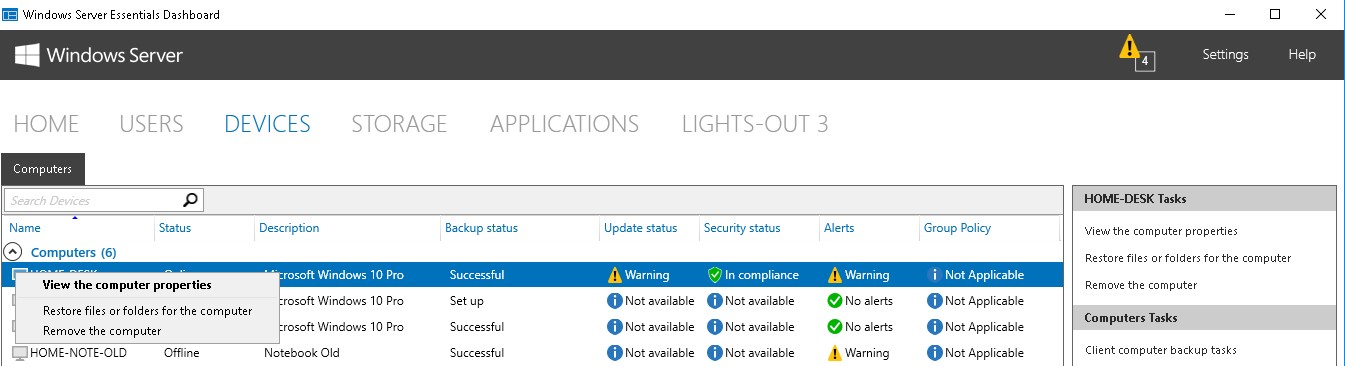Viewport: 1345px width, 366px height.
Task: Select the HOME-NOTE-OLD computer row name
Action: tap(78, 353)
